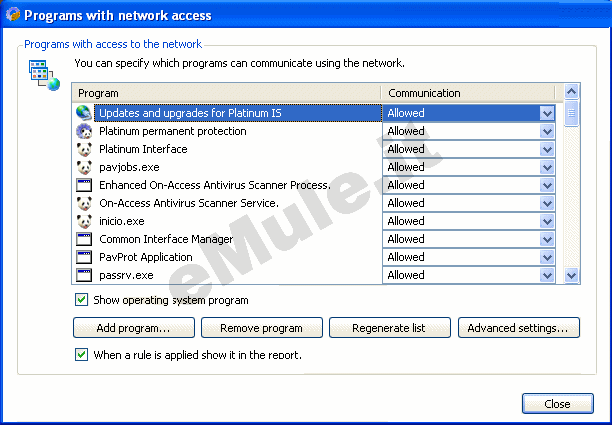Viewport: 612px width, 425px height.
Task: Open communication dropdown for Updates and upgrades for Platinum IS
Action: coord(547,113)
